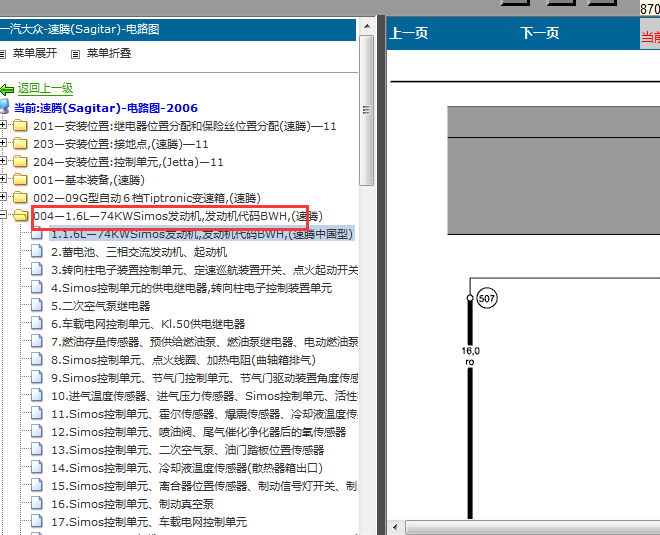Viewport: 660px width, 535px height.
Task: Go to previous page with 上一页
Action: click(409, 33)
